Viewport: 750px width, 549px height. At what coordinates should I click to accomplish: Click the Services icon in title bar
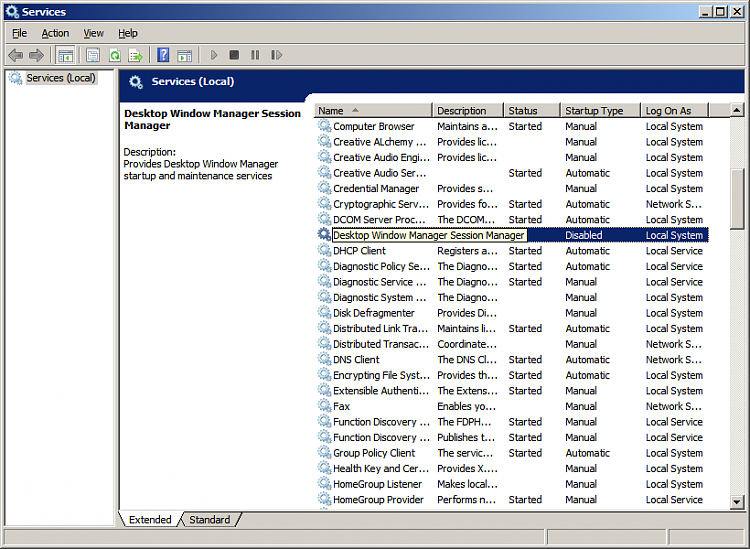click(x=12, y=11)
